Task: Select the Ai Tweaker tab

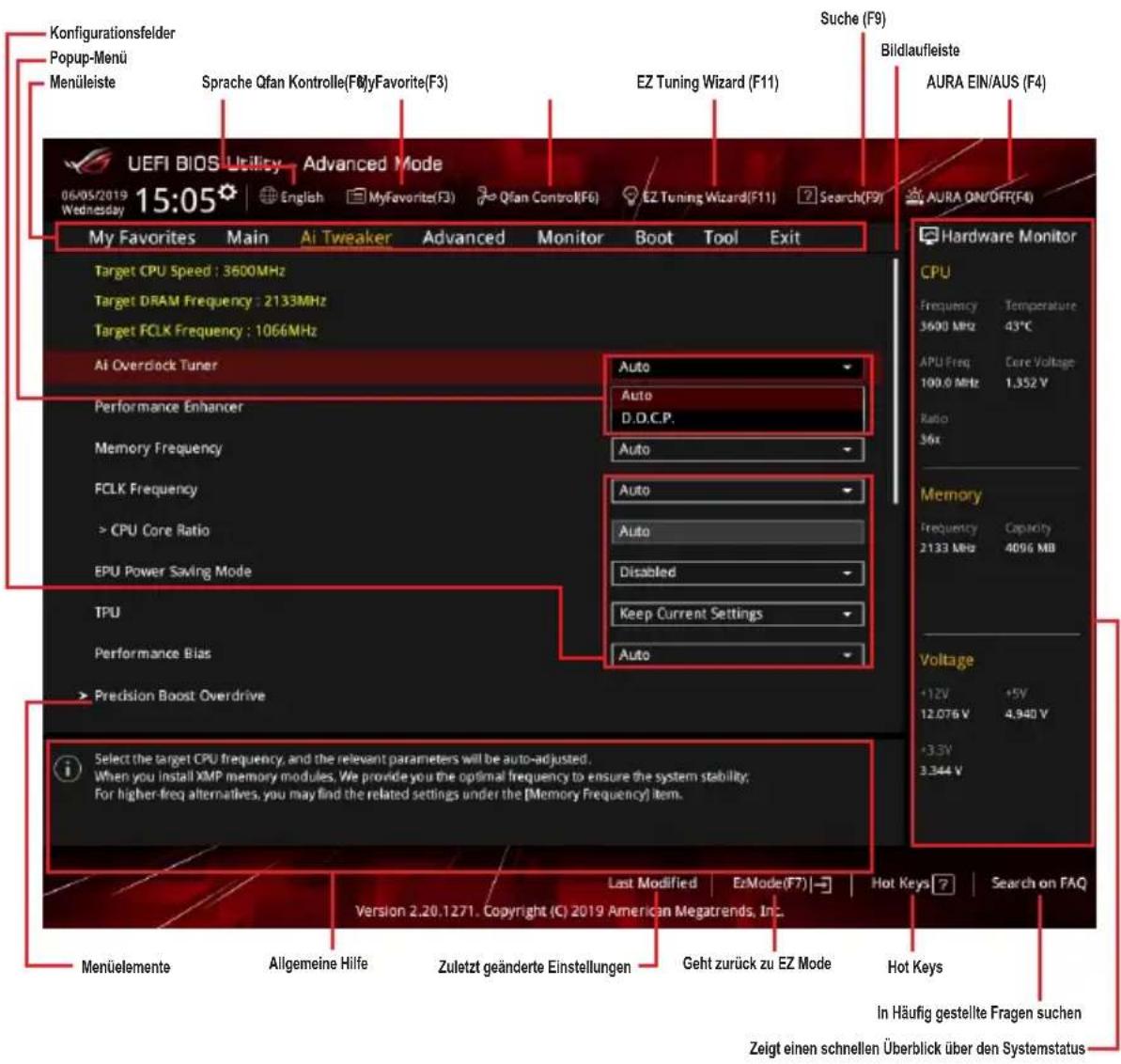Action: (345, 238)
